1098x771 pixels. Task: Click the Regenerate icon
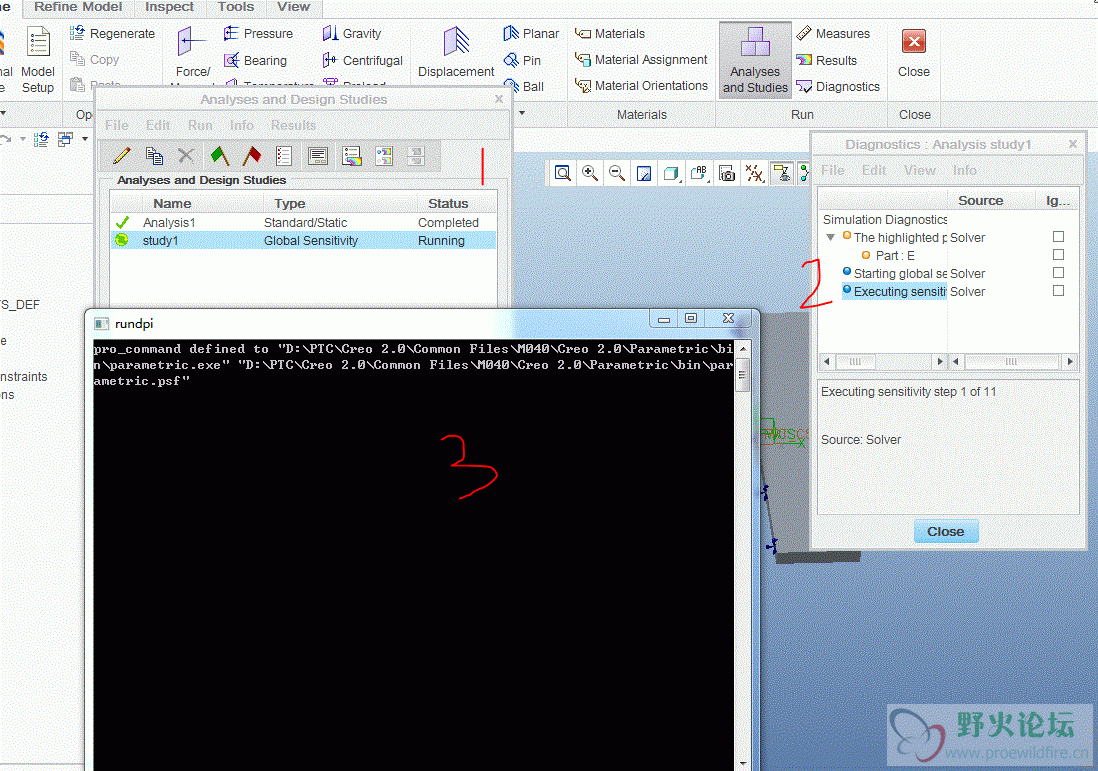112,34
